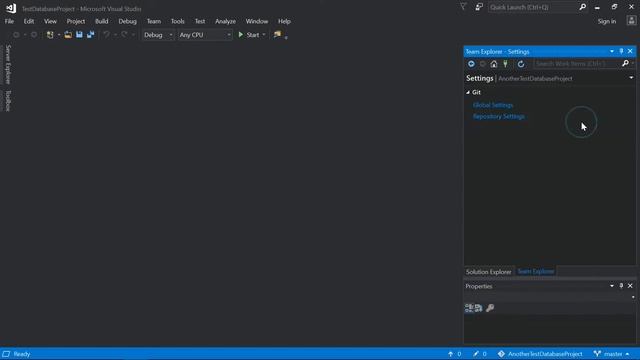Viewport: 640px width, 360px height.
Task: Open the Build menu
Action: coord(102,21)
